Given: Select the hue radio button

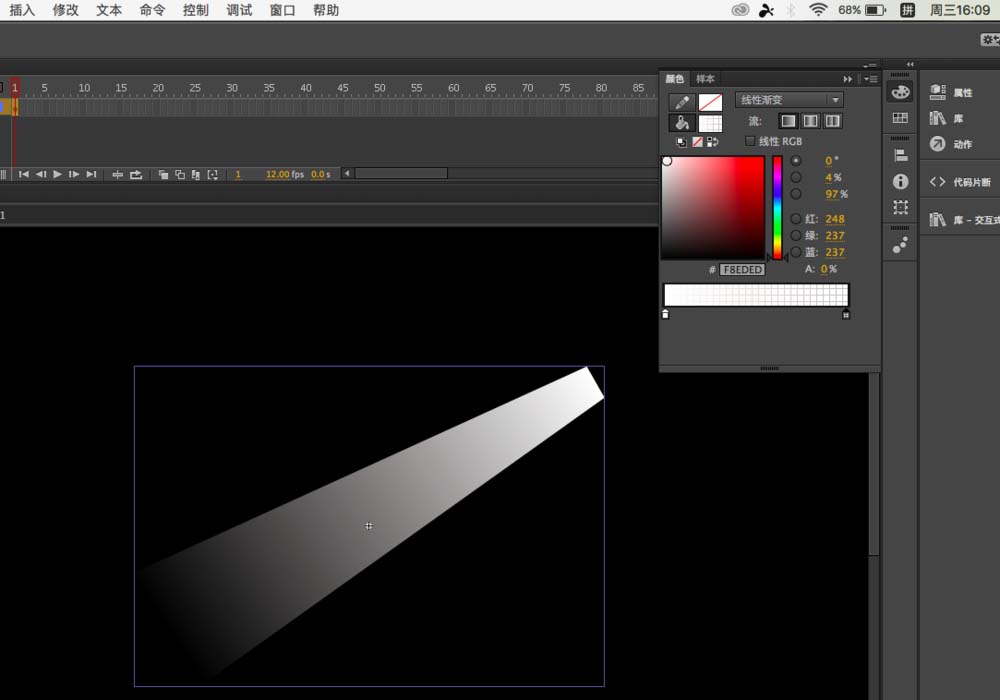Looking at the screenshot, I should [x=796, y=160].
